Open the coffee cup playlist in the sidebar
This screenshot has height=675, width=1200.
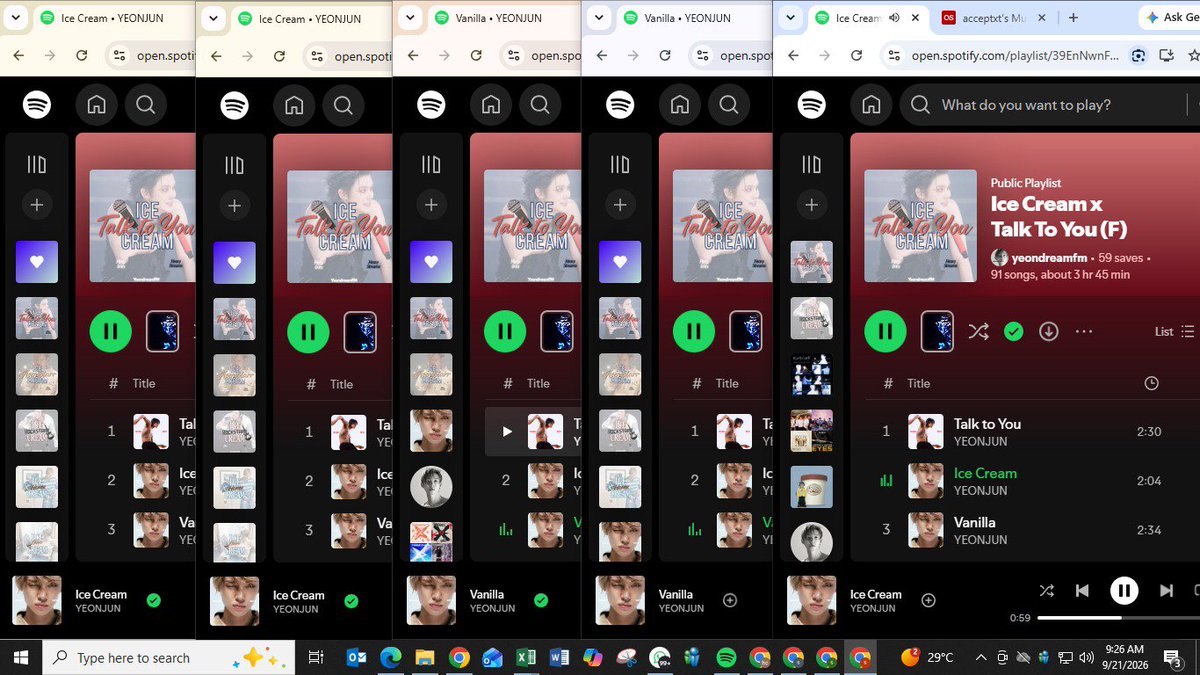click(x=812, y=487)
